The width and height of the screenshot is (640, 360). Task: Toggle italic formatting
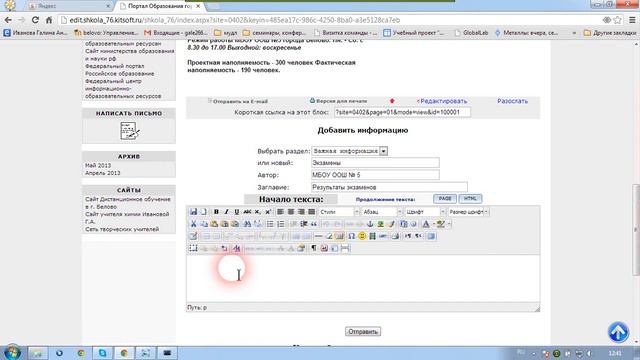click(227, 212)
